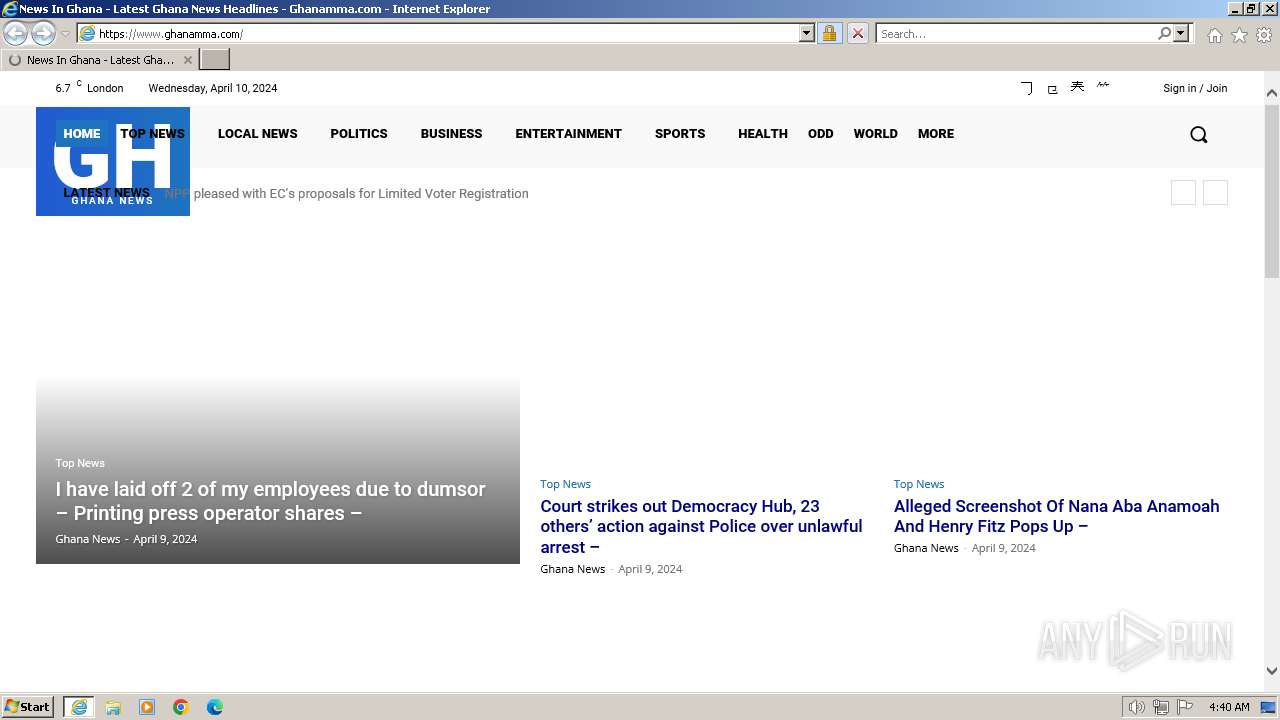Open the dumsor printing press article
Image resolution: width=1280 pixels, height=720 pixels.
pyautogui.click(x=270, y=501)
